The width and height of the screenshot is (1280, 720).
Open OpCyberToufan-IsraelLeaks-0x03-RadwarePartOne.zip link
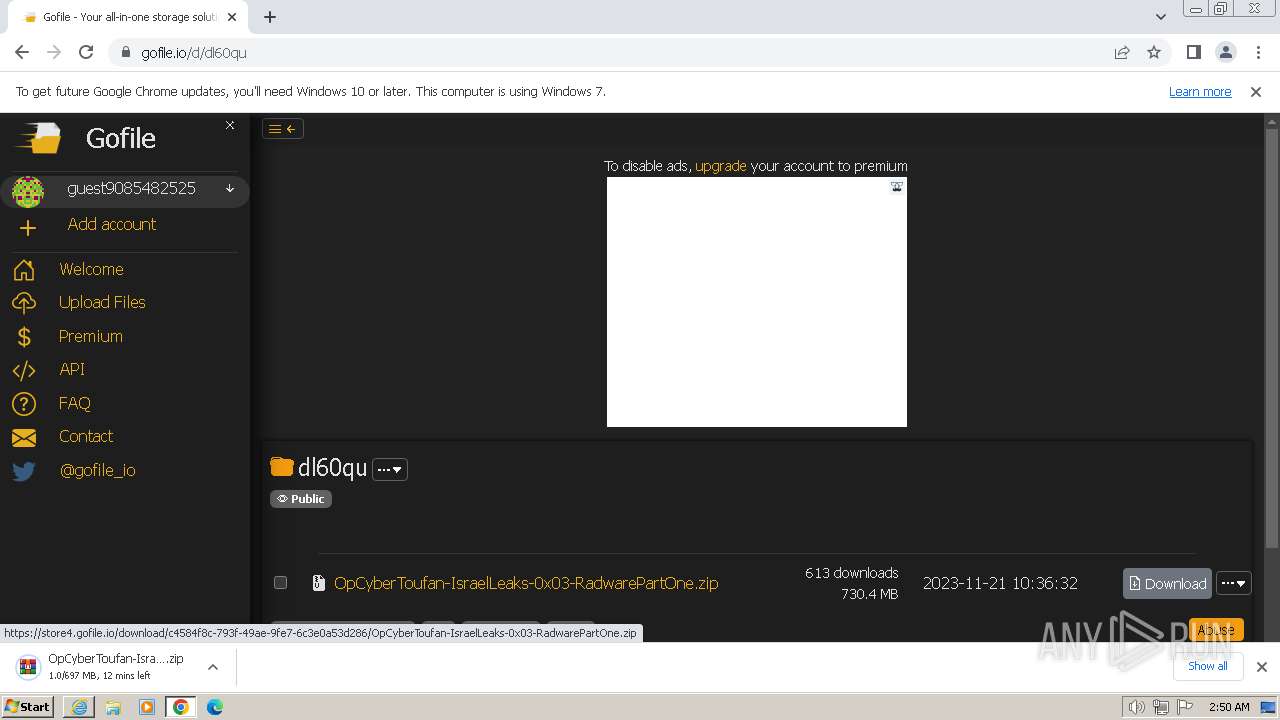(526, 583)
